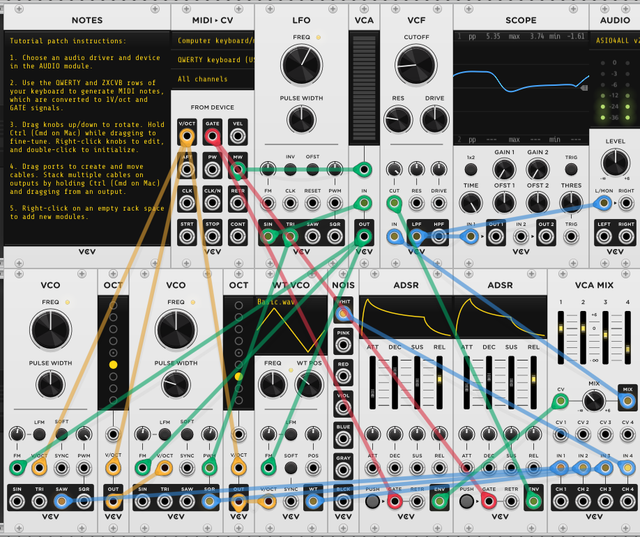The width and height of the screenshot is (640, 537).
Task: Click the CH 1 output port on VCA MIX
Action: click(x=560, y=501)
